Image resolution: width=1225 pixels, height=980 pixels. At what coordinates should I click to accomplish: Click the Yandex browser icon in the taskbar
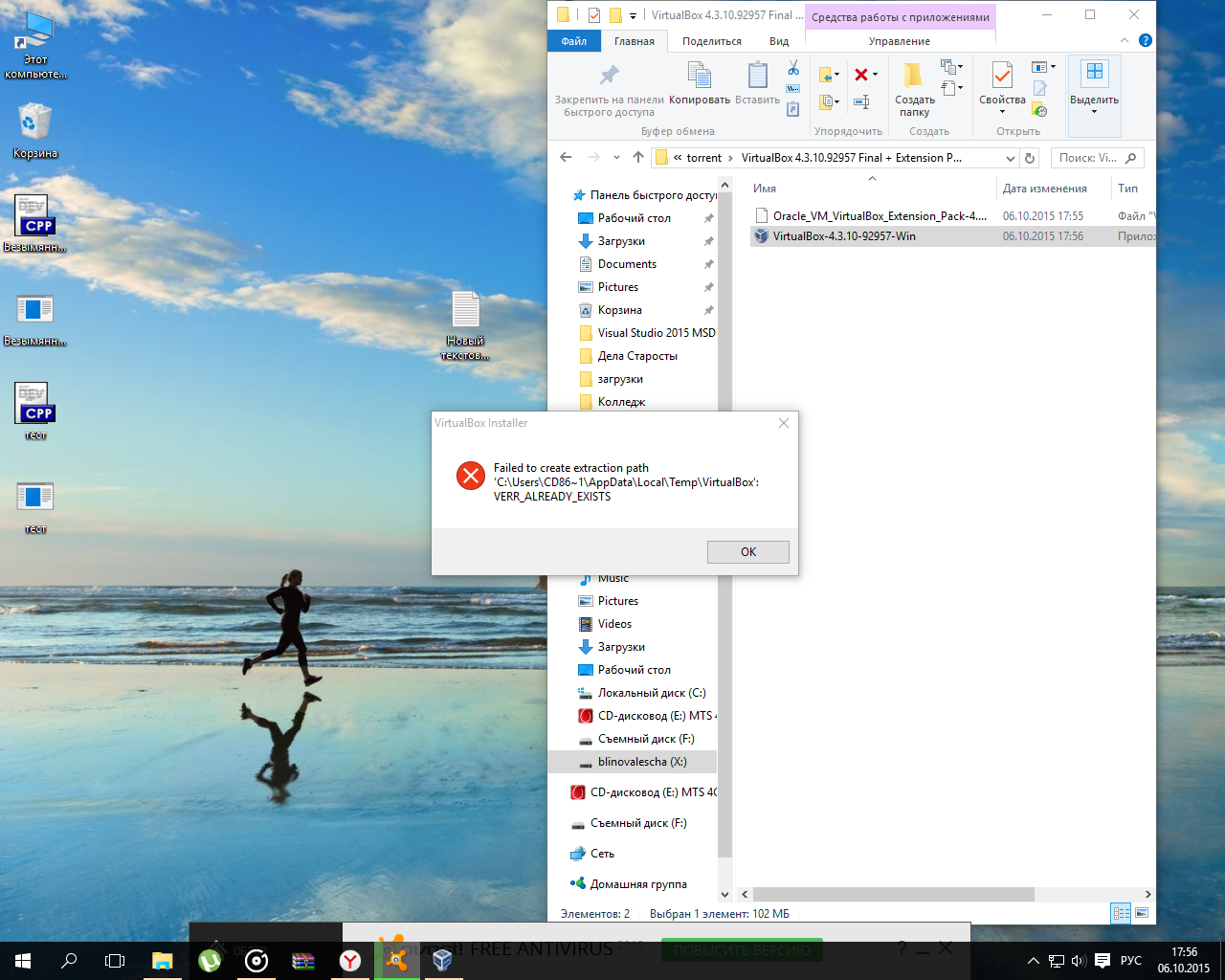pyautogui.click(x=350, y=960)
